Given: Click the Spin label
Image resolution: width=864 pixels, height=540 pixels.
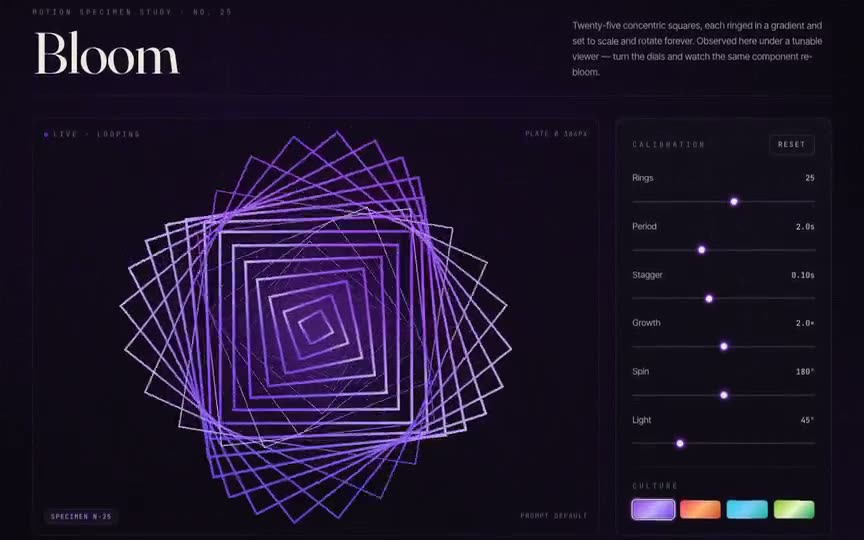Looking at the screenshot, I should click(x=640, y=371).
